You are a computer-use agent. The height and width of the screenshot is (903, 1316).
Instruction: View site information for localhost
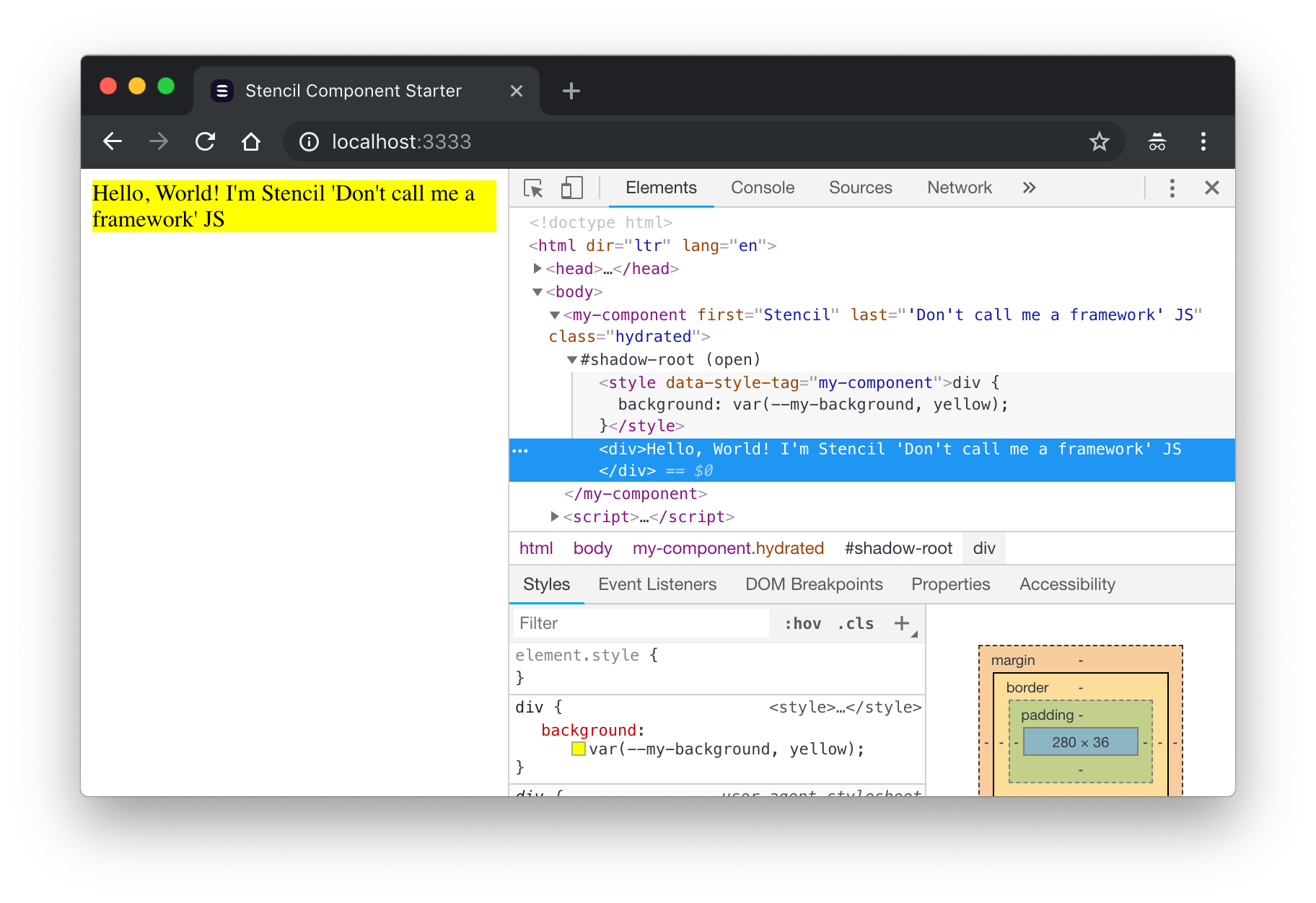coord(309,141)
